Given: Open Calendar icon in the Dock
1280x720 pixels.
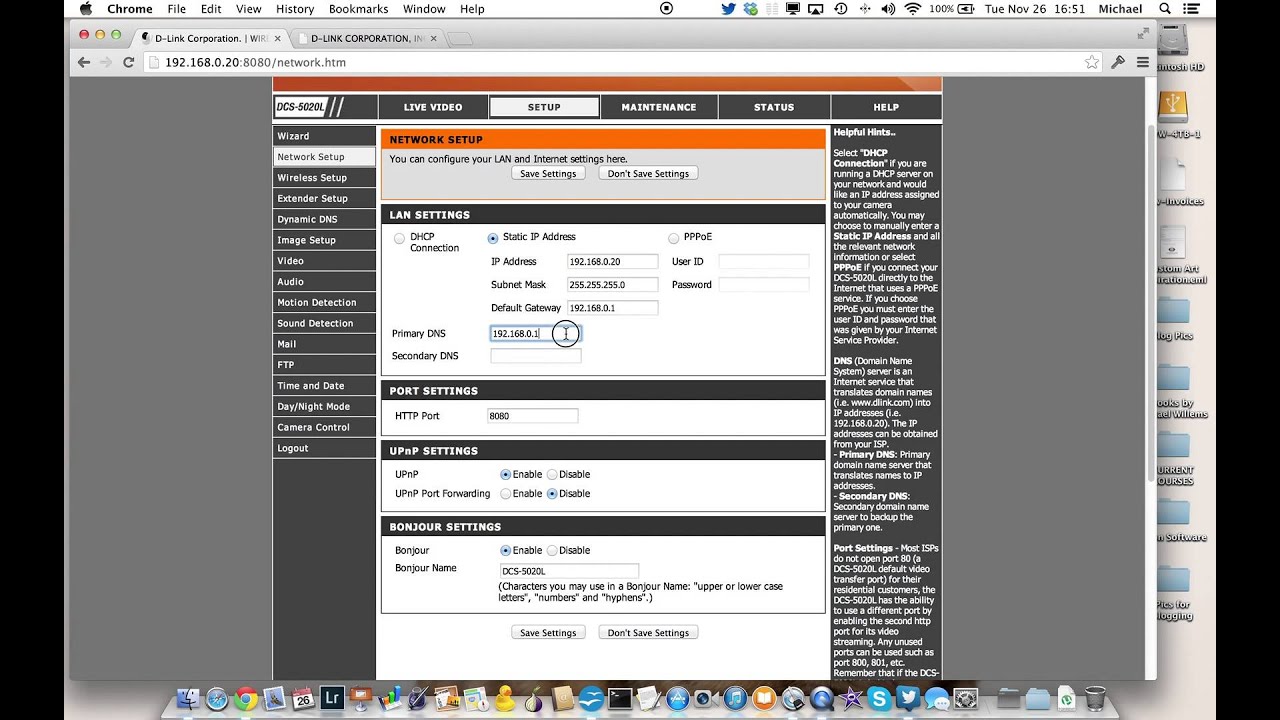Looking at the screenshot, I should (303, 698).
